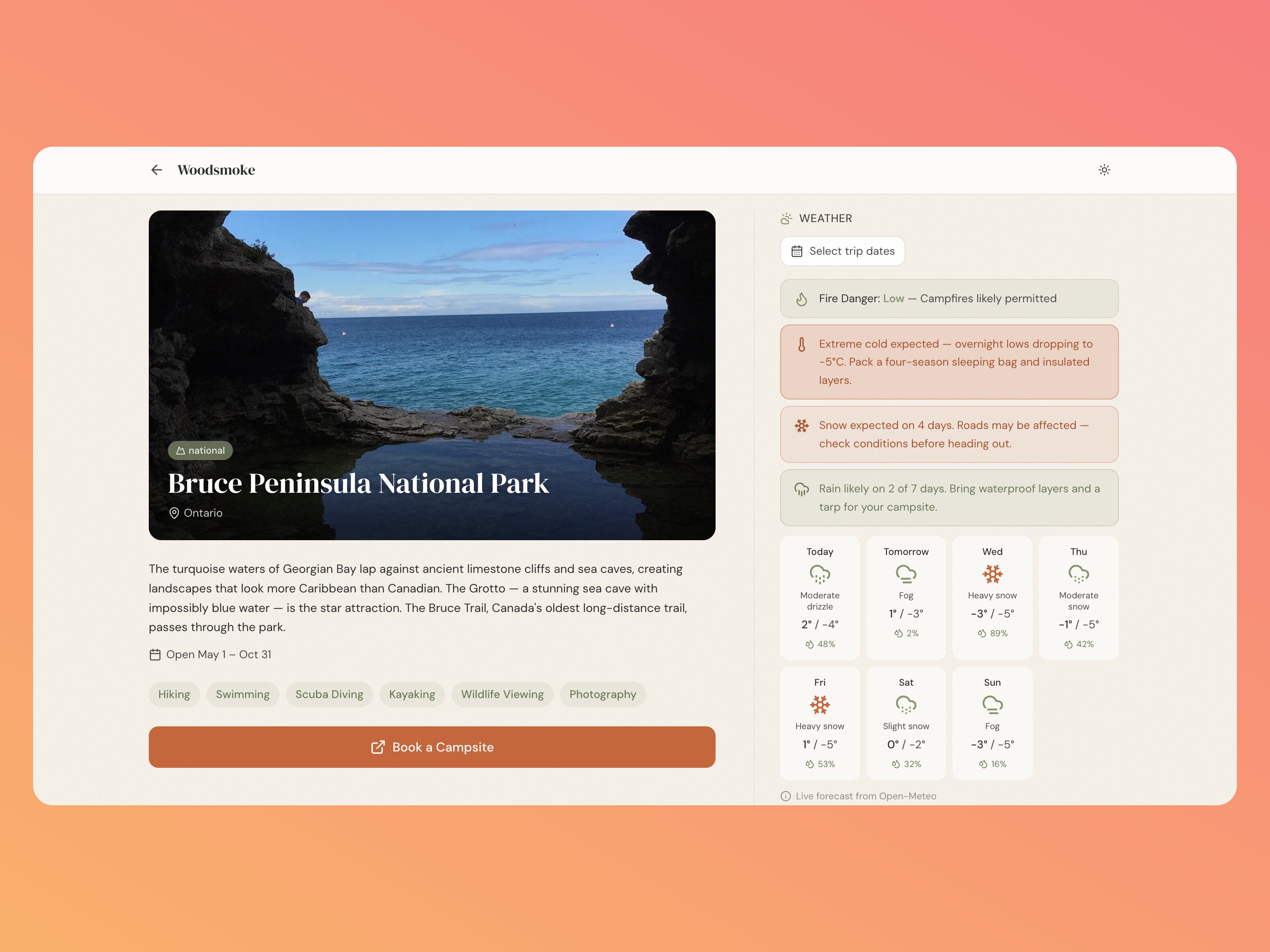Select the Today forecast card
1270x952 pixels.
coord(819,597)
